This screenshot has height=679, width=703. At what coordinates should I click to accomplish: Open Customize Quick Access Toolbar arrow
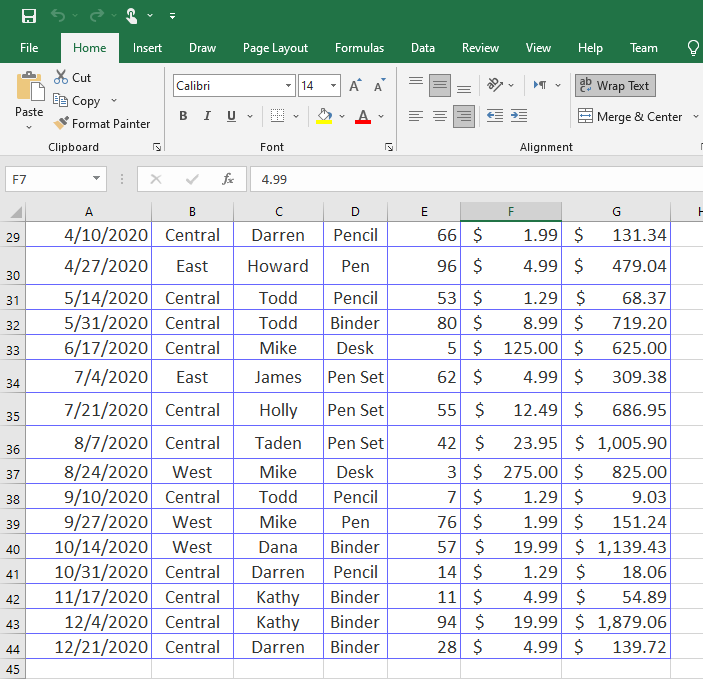tap(173, 16)
